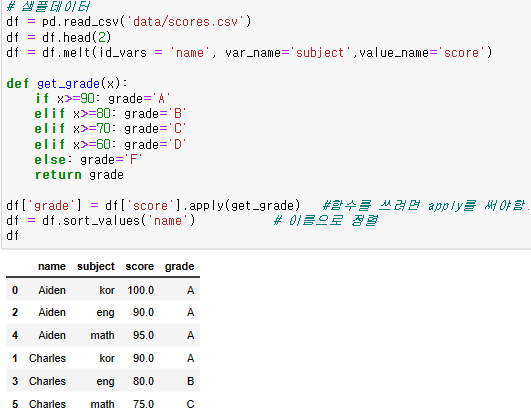Click the 'elif x>=80' code line
The width and height of the screenshot is (531, 414).
pos(110,114)
